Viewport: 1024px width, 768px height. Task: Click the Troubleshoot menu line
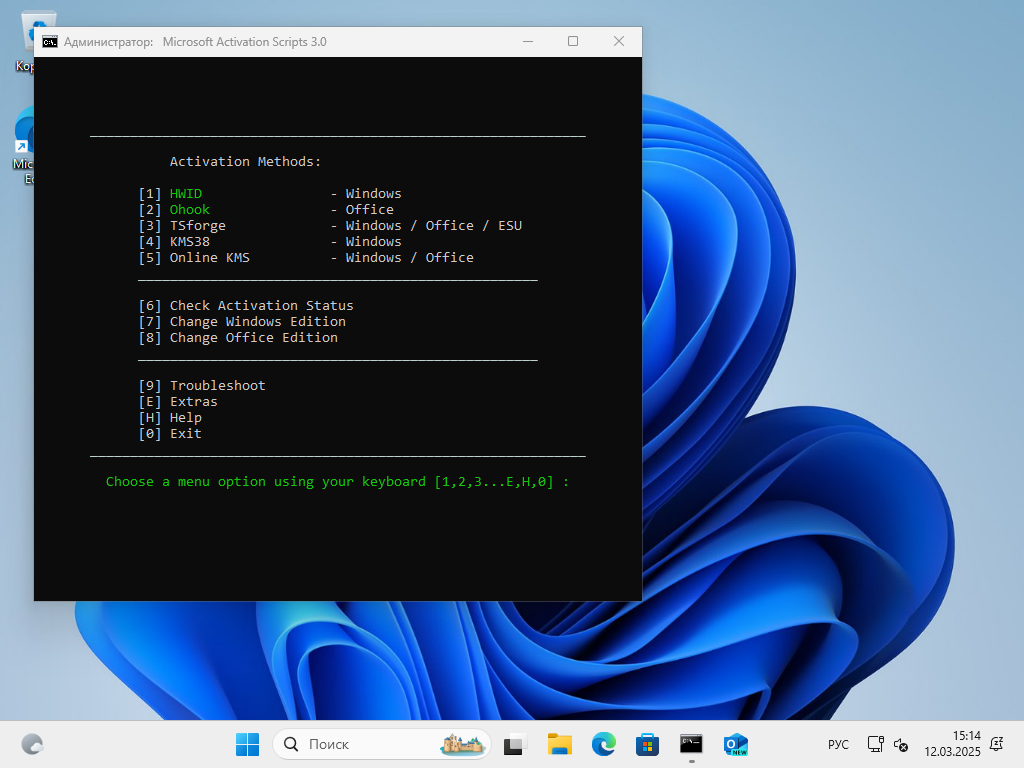click(x=202, y=386)
